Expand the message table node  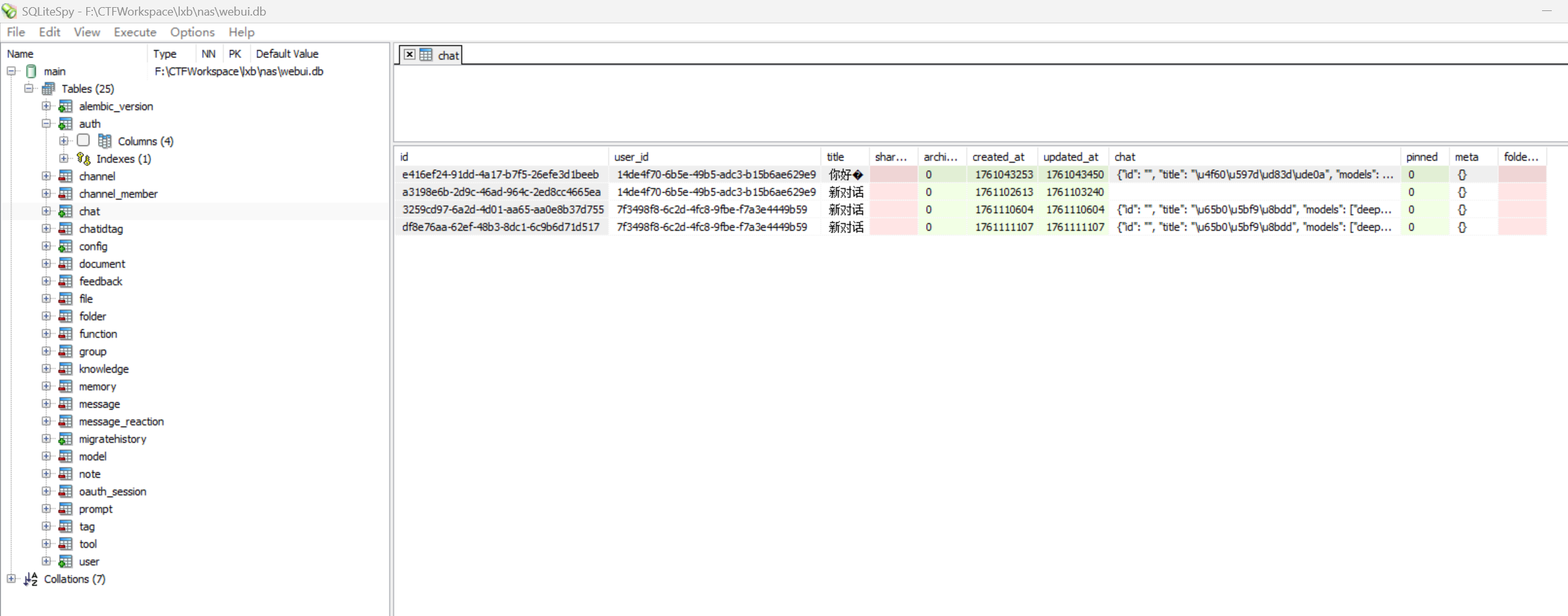46,404
